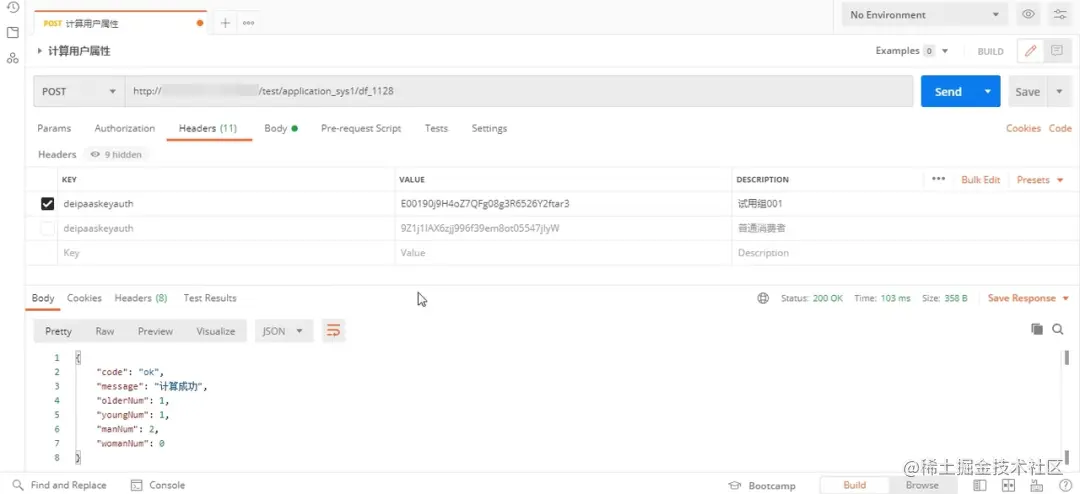The width and height of the screenshot is (1080, 494).
Task: Open the request Body tab
Action: (280, 128)
